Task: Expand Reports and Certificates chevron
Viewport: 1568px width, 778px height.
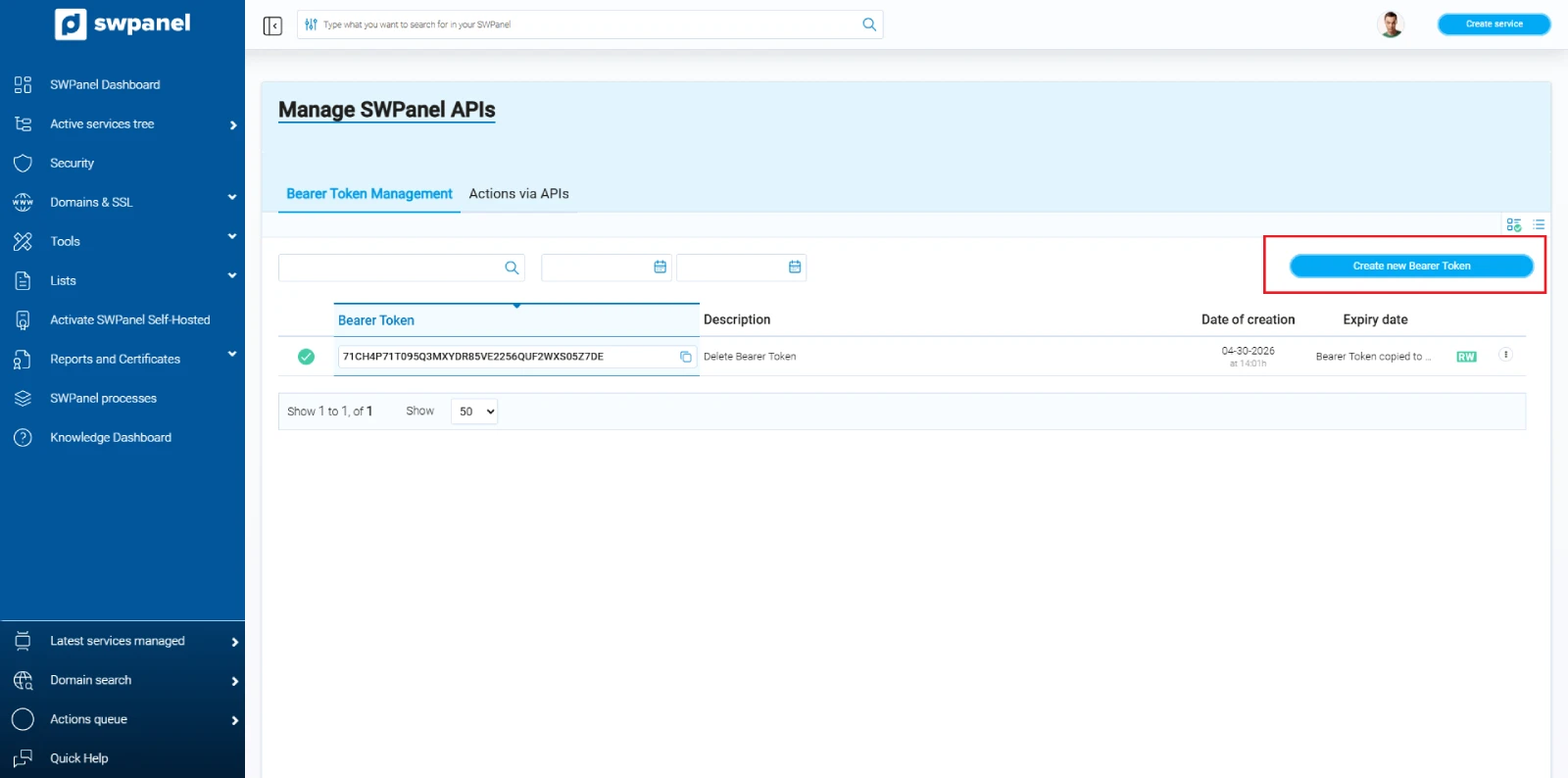Action: coord(232,354)
